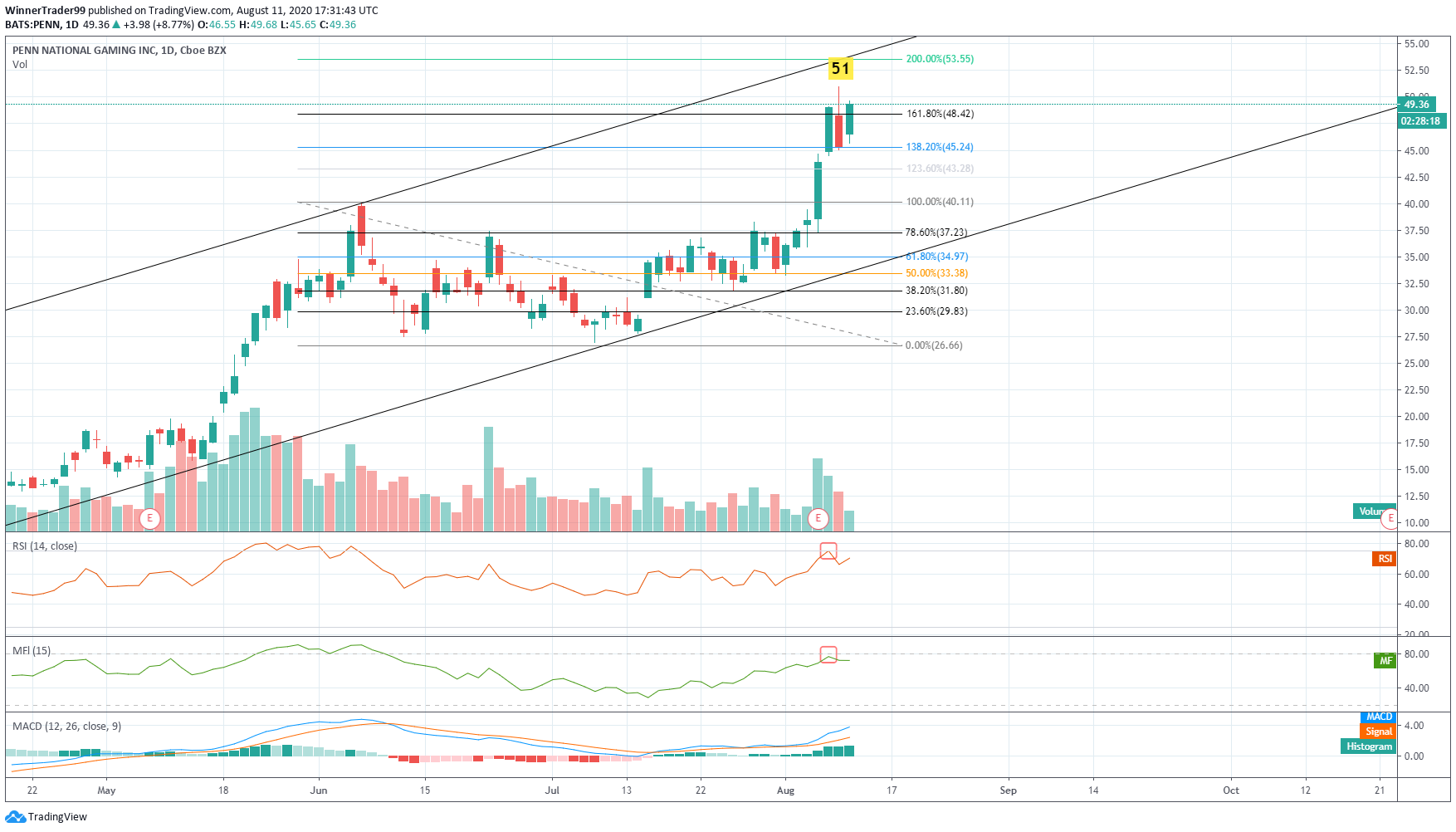Screen dimensions: 1456x832
Task: Click the 50.00%(33.38) Fibonacci label
Action: (936, 273)
